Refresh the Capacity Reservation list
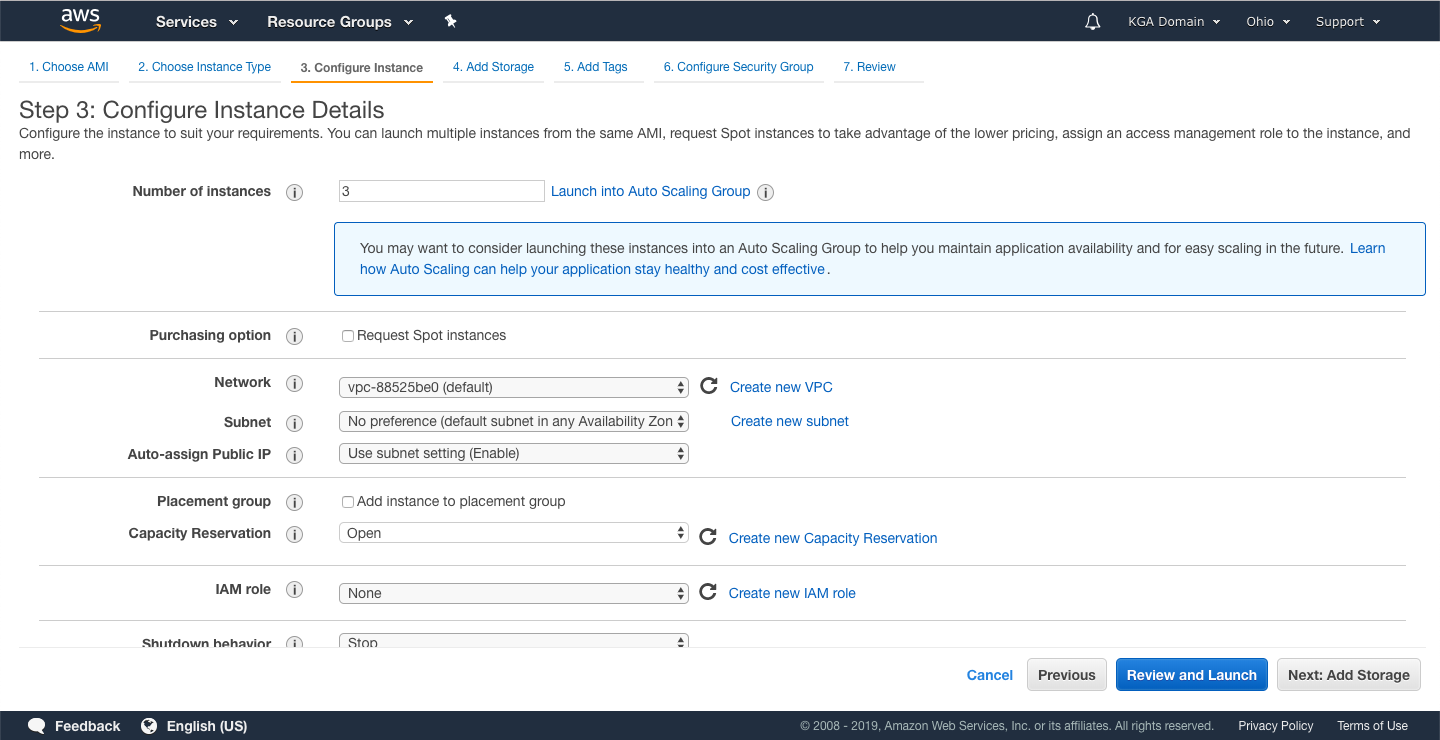The height and width of the screenshot is (740, 1440). click(x=708, y=537)
